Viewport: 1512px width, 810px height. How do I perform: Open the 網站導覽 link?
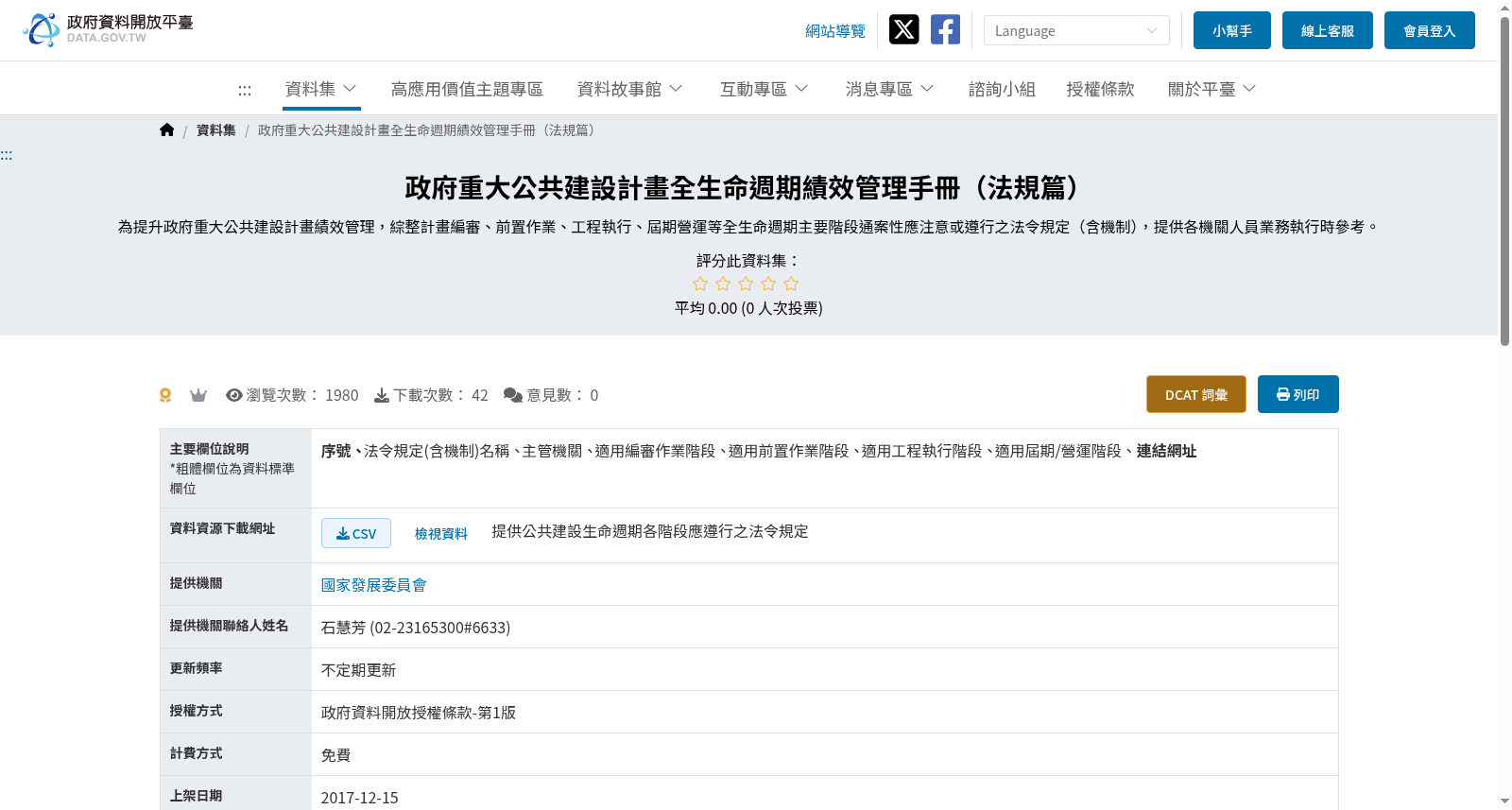(x=835, y=31)
